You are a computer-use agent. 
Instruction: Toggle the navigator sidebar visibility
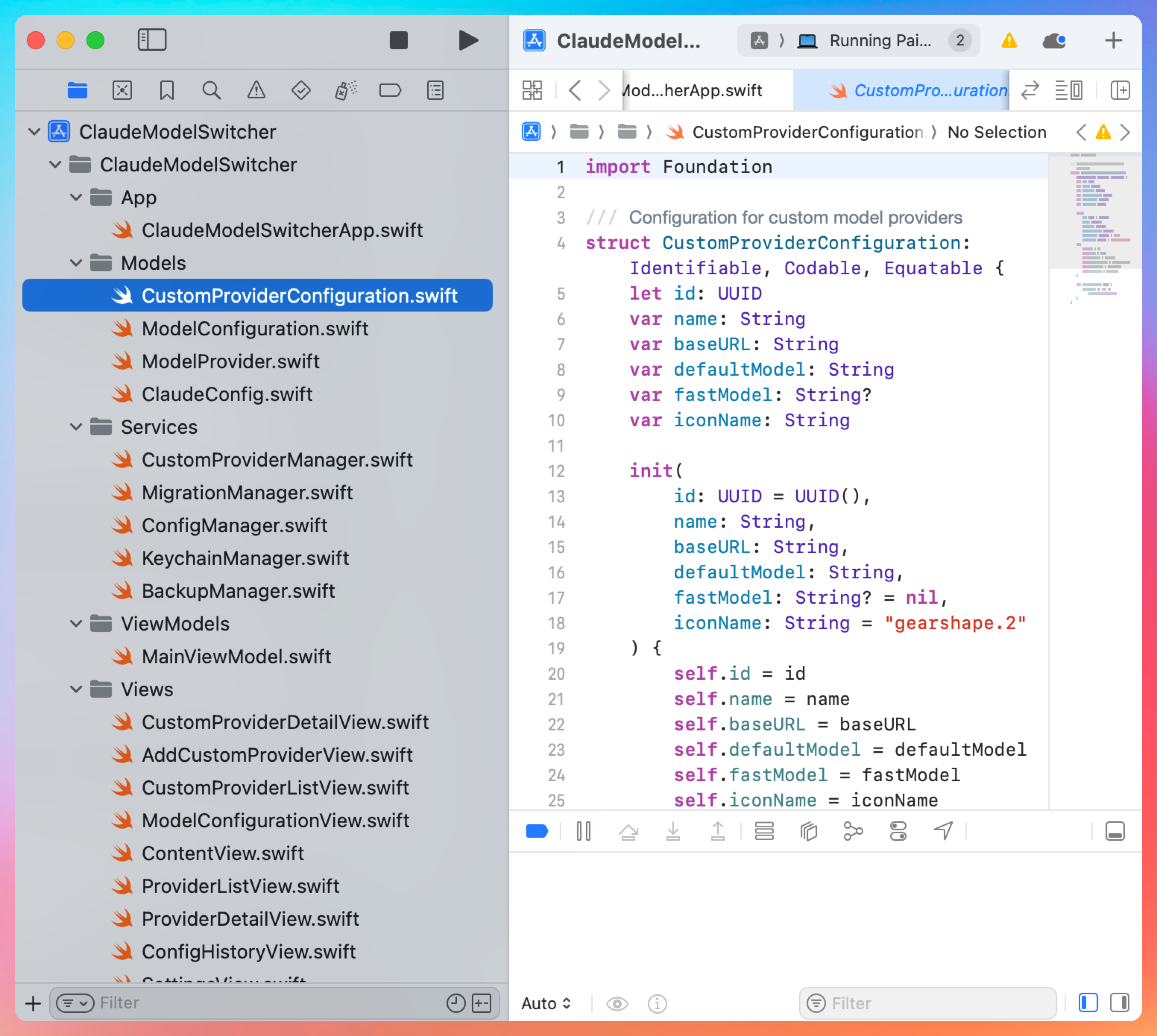click(152, 40)
